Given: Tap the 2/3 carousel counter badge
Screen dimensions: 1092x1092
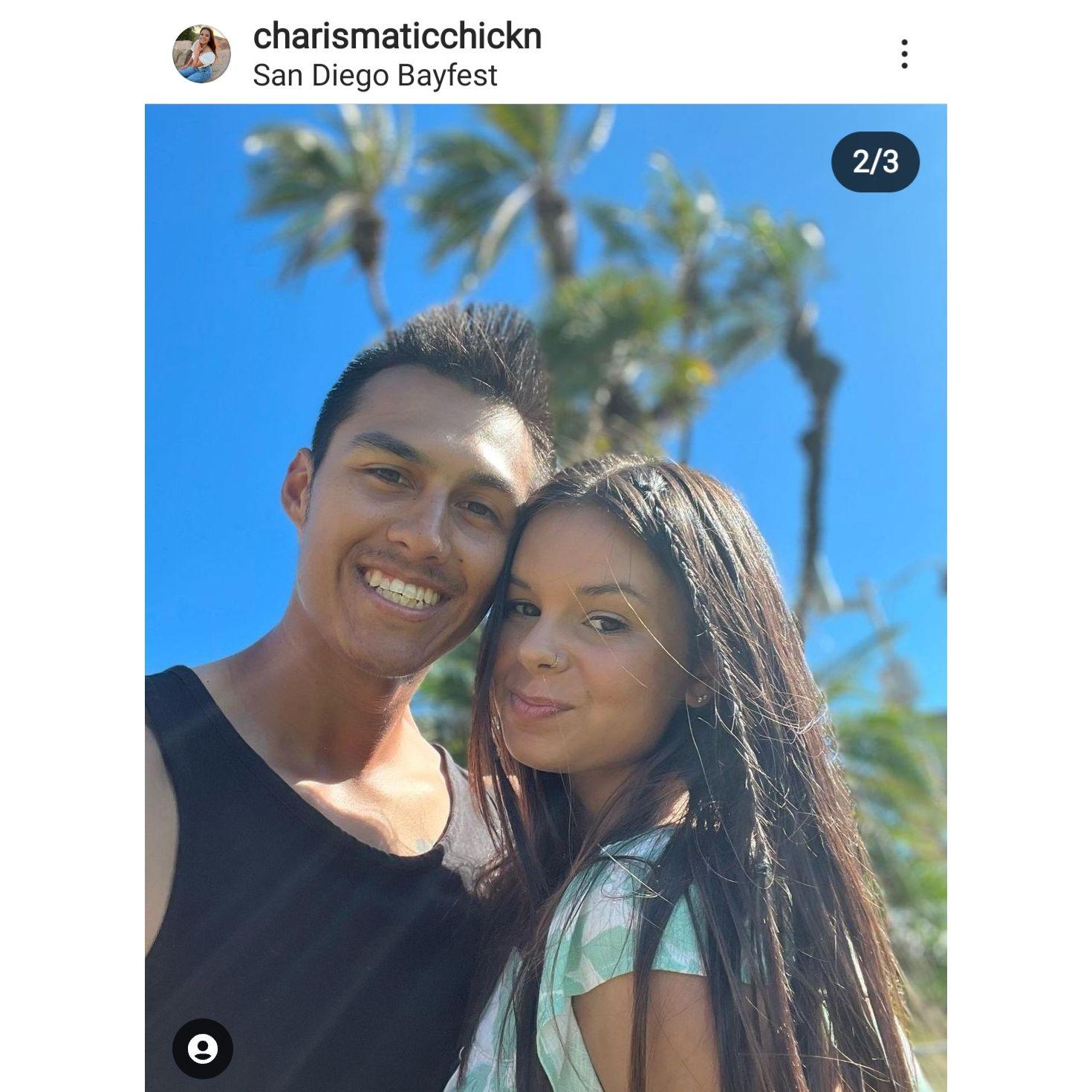Looking at the screenshot, I should pos(875,162).
